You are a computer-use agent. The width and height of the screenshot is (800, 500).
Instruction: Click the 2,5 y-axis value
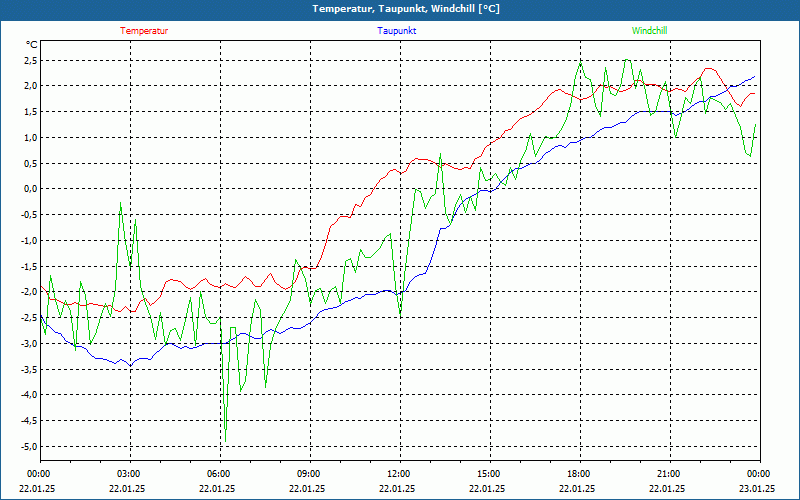tap(31, 61)
